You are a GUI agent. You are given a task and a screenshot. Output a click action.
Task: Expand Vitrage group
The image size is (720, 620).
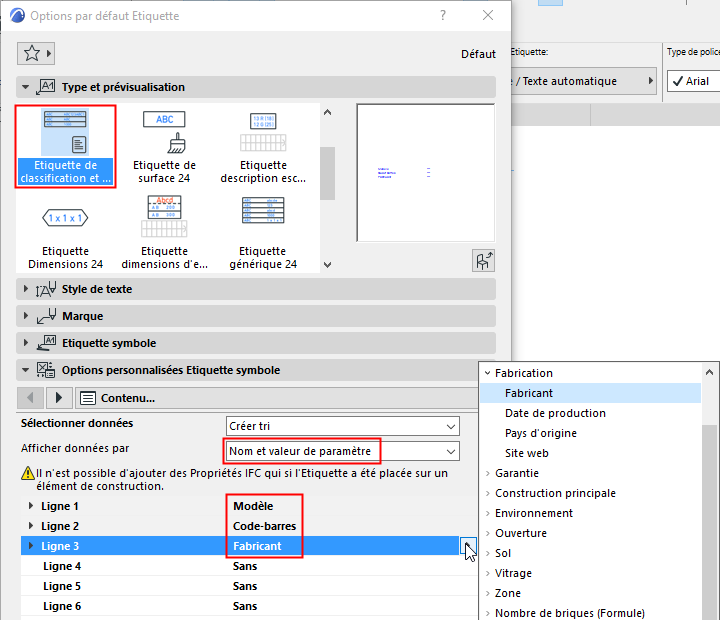[x=488, y=573]
